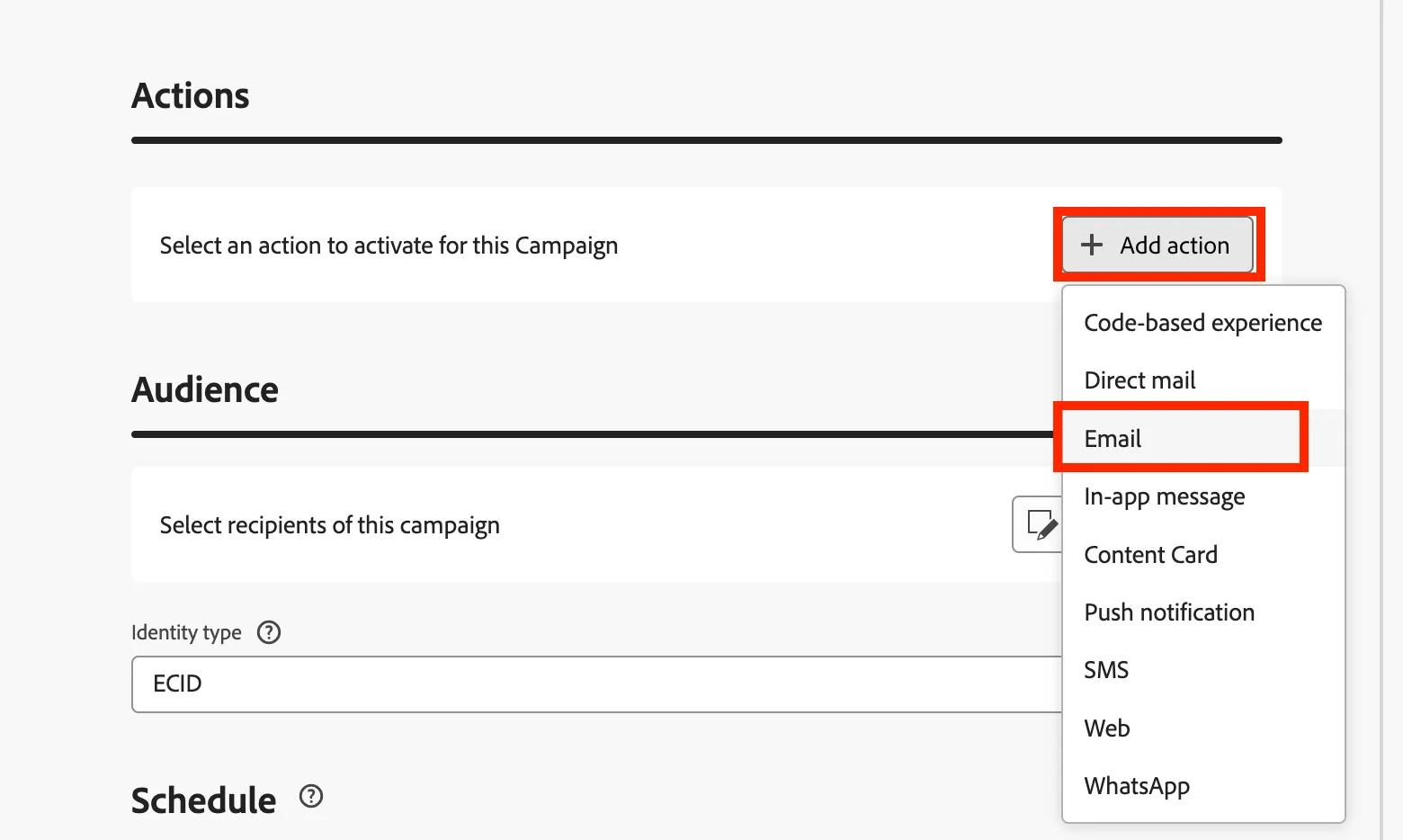This screenshot has height=840, width=1403.
Task: Click the Schedule section heading
Action: 204,800
